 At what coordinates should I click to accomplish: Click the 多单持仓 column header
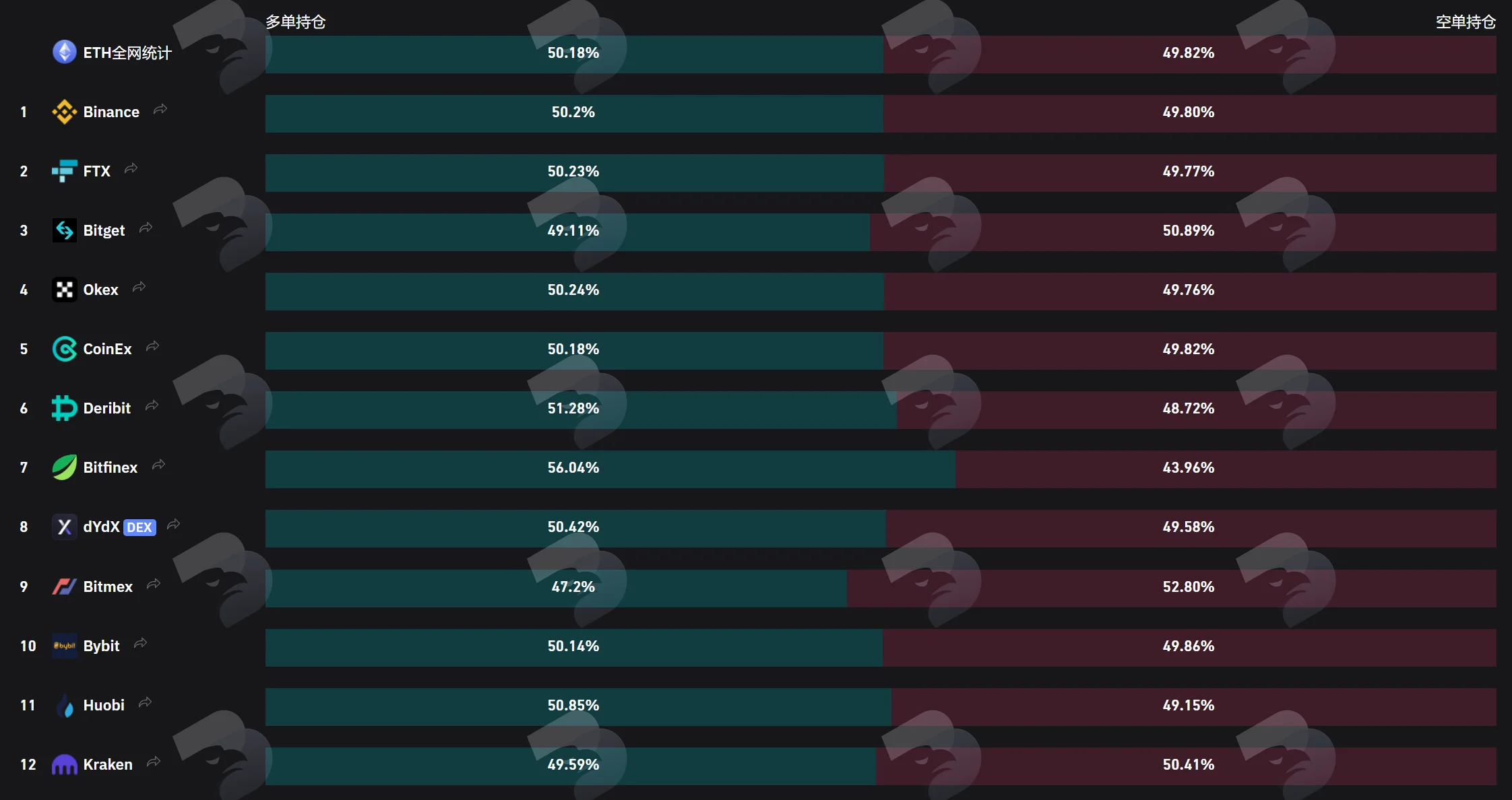tap(295, 22)
